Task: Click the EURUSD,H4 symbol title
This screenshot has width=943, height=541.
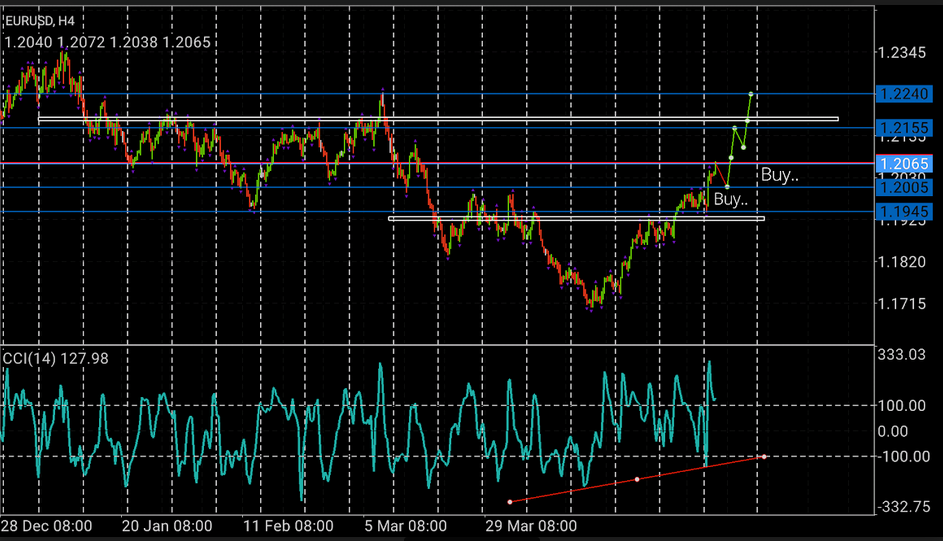Action: coord(42,20)
